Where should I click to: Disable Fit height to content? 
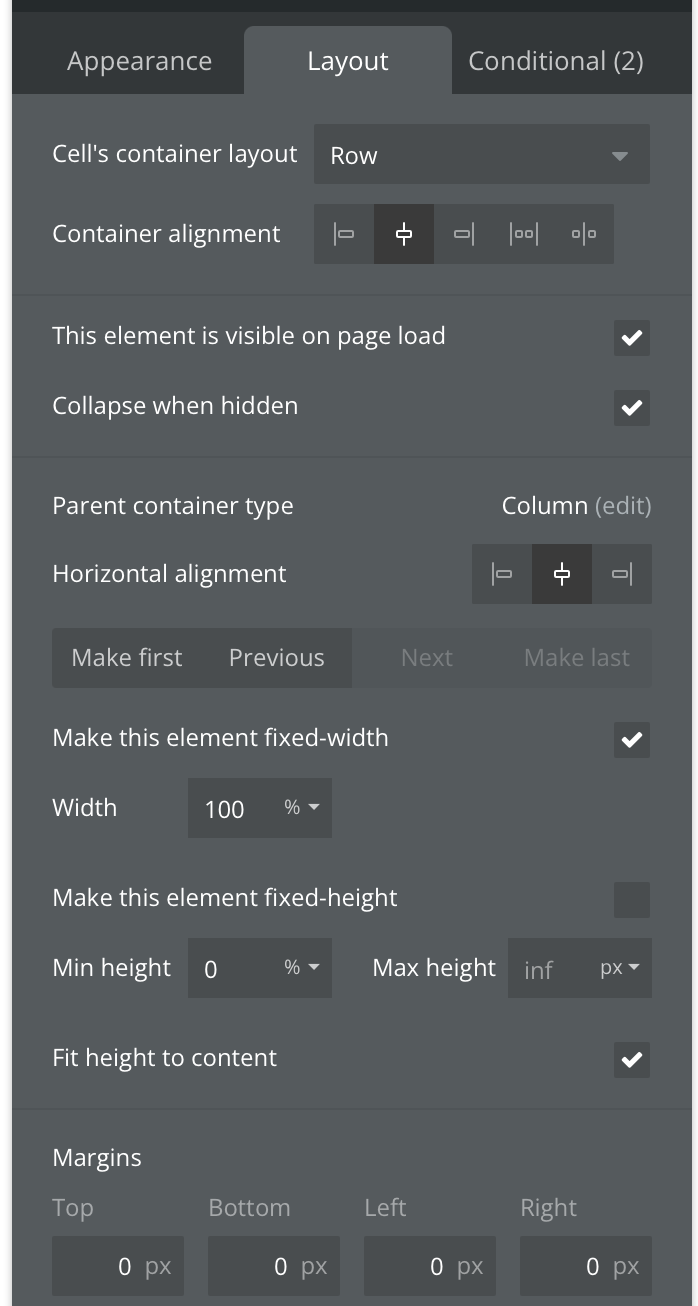(x=631, y=1060)
